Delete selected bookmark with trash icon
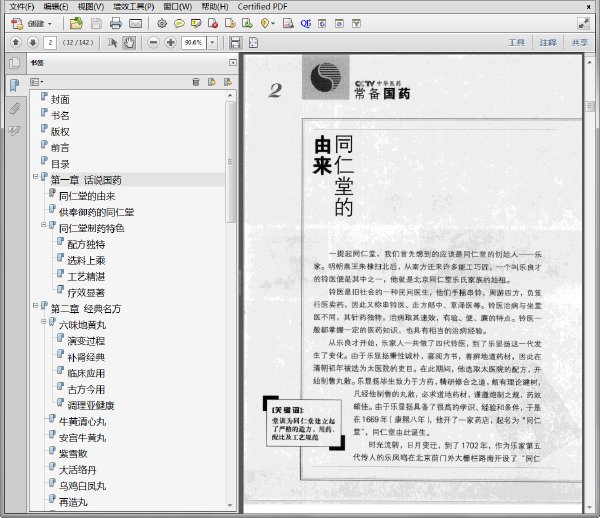 pos(196,82)
